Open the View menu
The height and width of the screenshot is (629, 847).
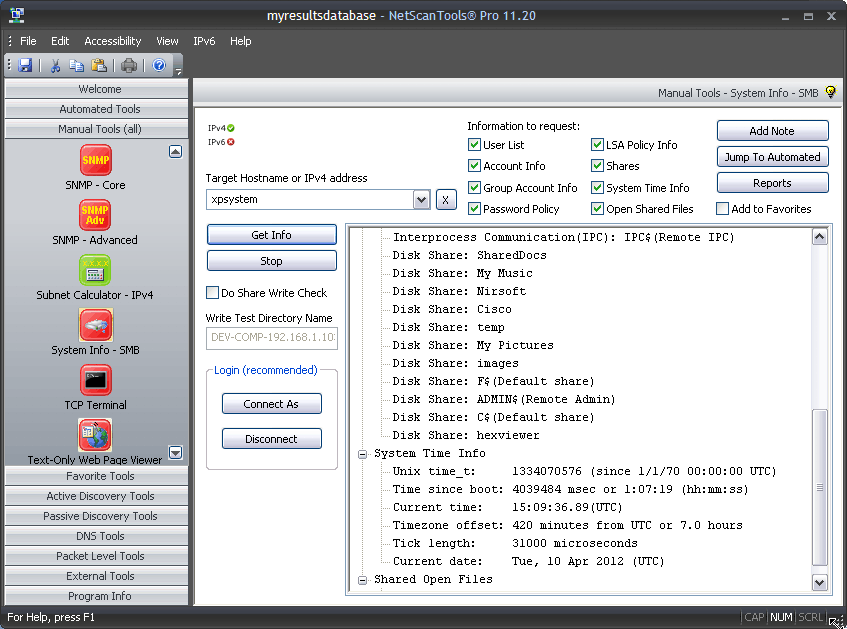point(167,41)
